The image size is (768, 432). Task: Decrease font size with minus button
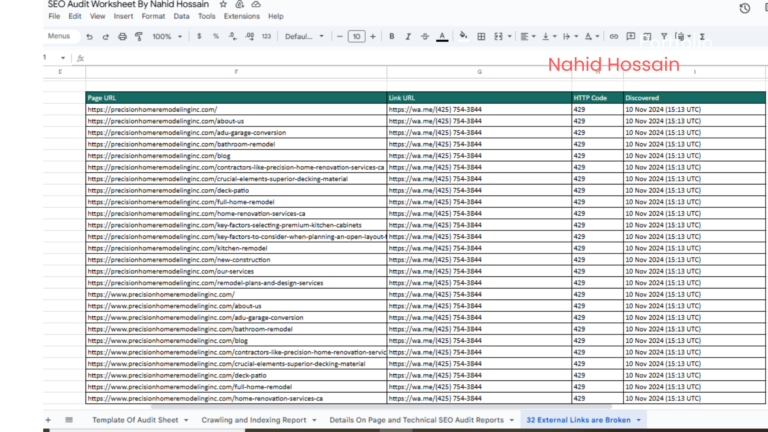[x=339, y=36]
